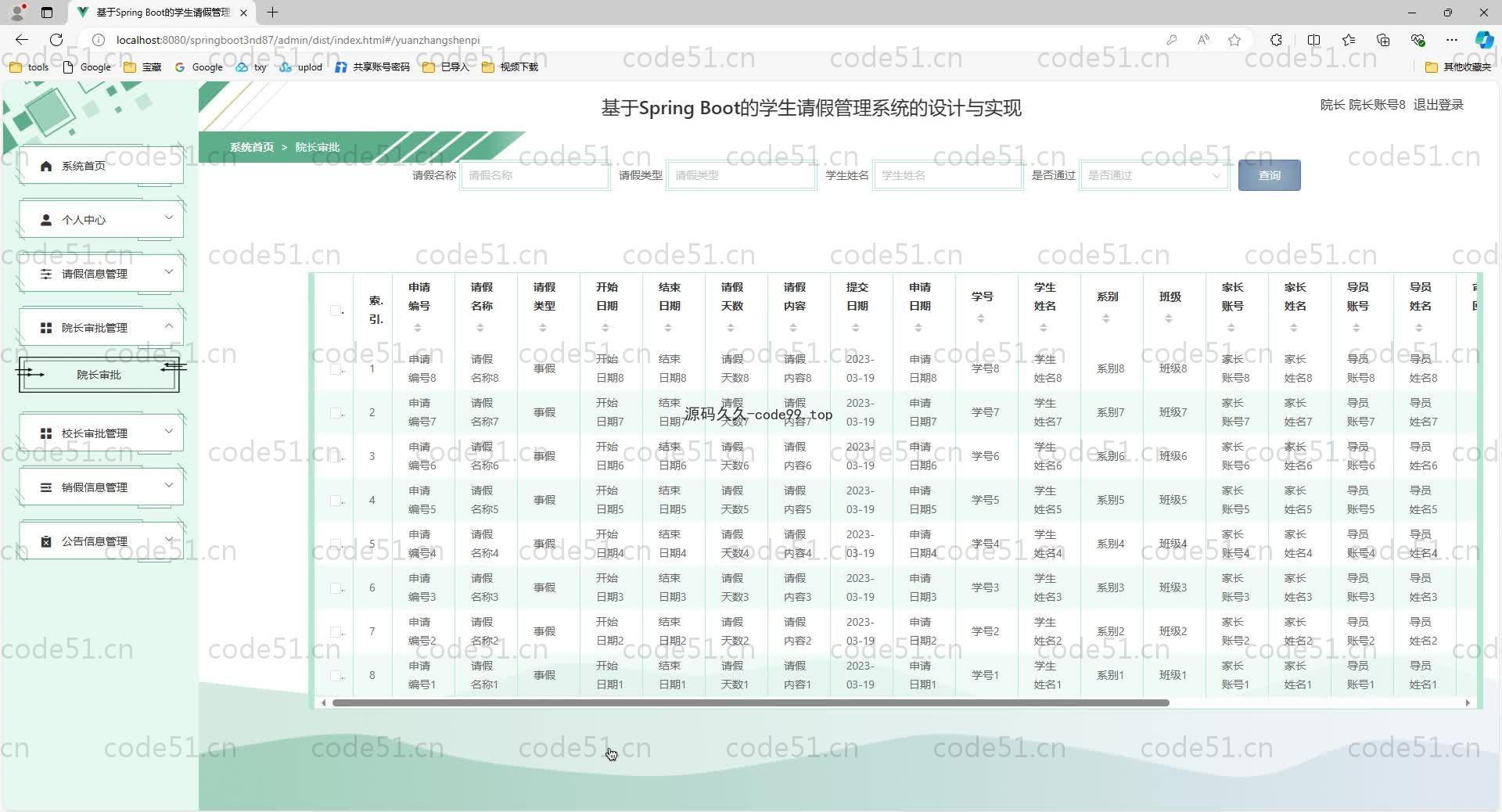The height and width of the screenshot is (812, 1502).
Task: Click 退出登录 to log out
Action: pos(1438,105)
